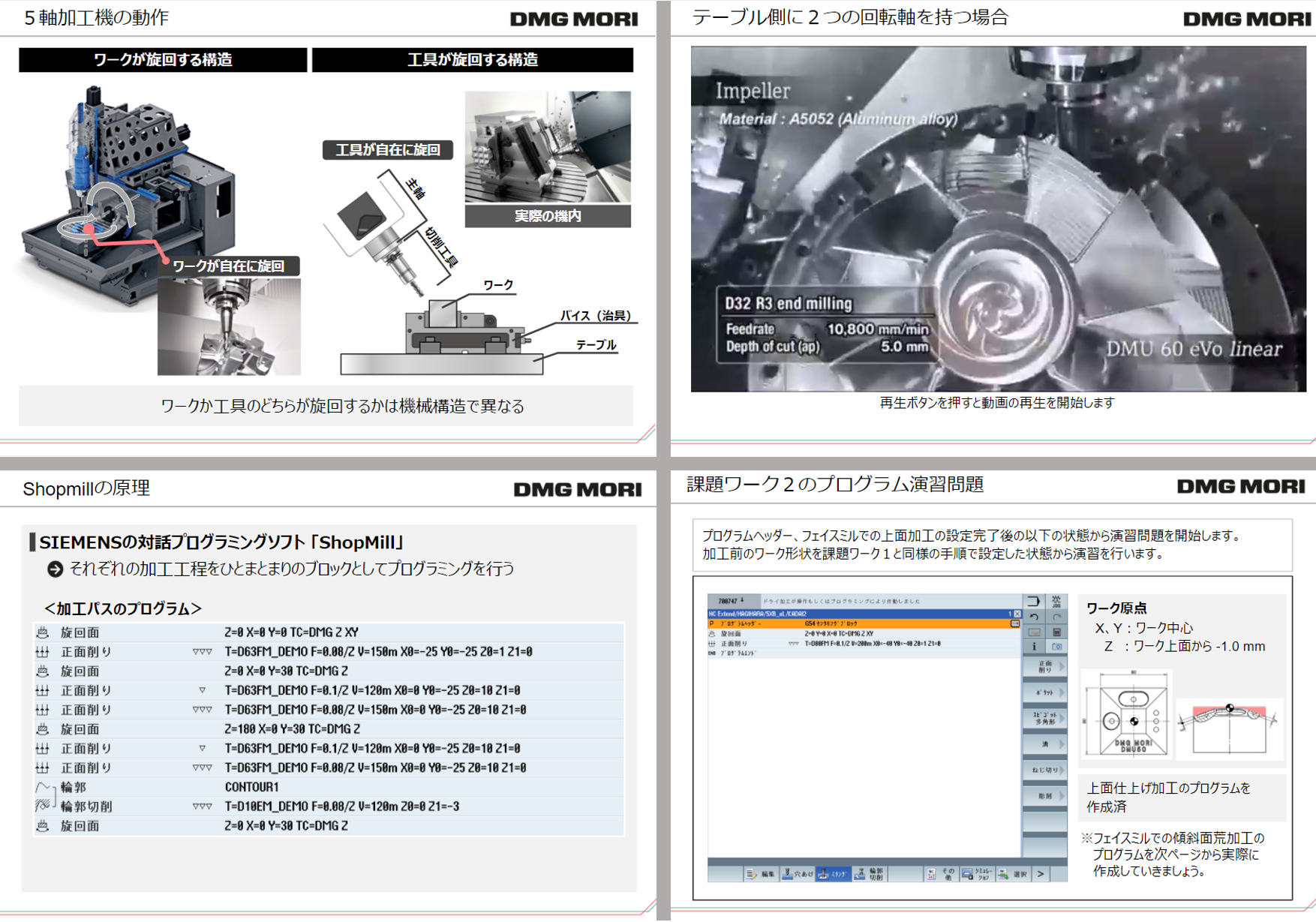Click the 'ワークが自在に旋回' label
Image resolution: width=1316 pixels, height=922 pixels.
click(x=229, y=266)
